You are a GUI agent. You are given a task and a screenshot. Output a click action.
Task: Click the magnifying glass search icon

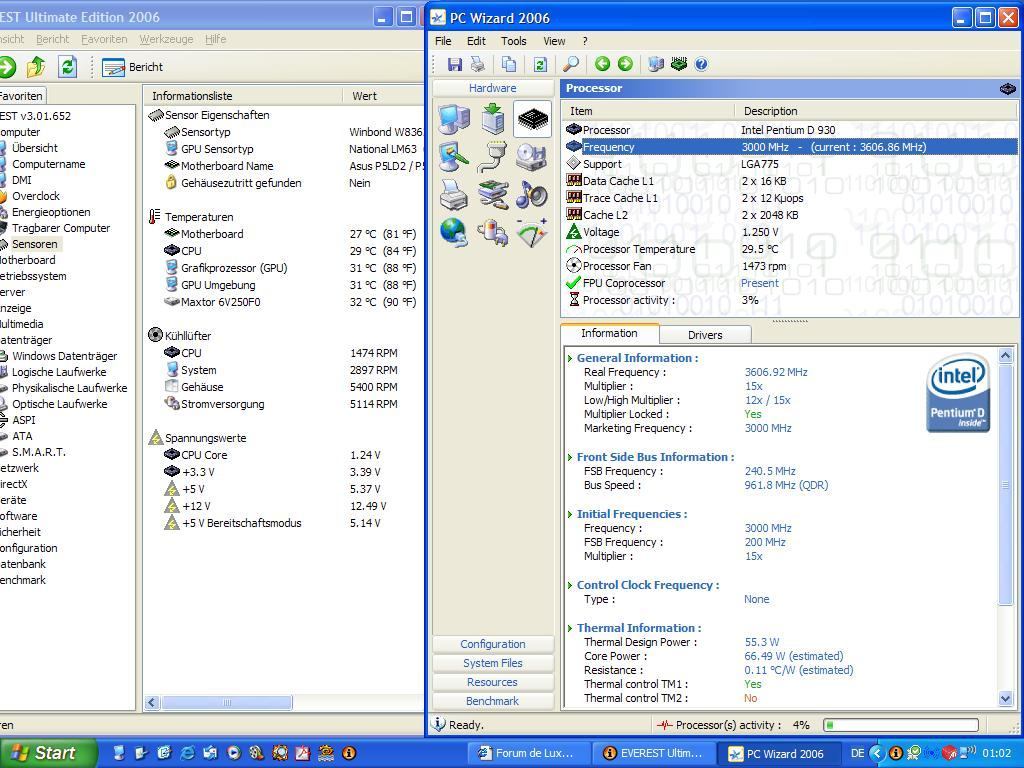(571, 64)
